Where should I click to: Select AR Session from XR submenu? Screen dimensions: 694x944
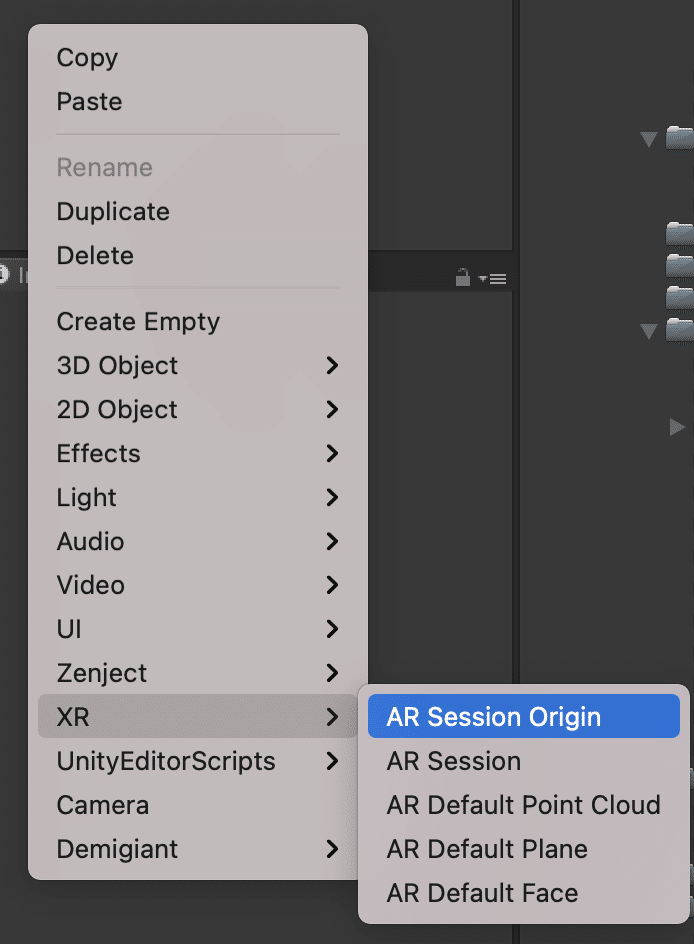point(454,762)
